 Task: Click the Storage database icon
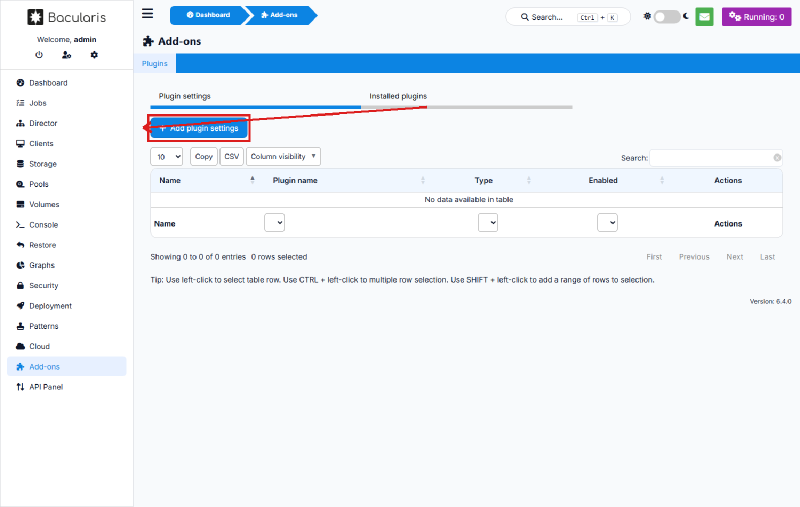point(20,164)
